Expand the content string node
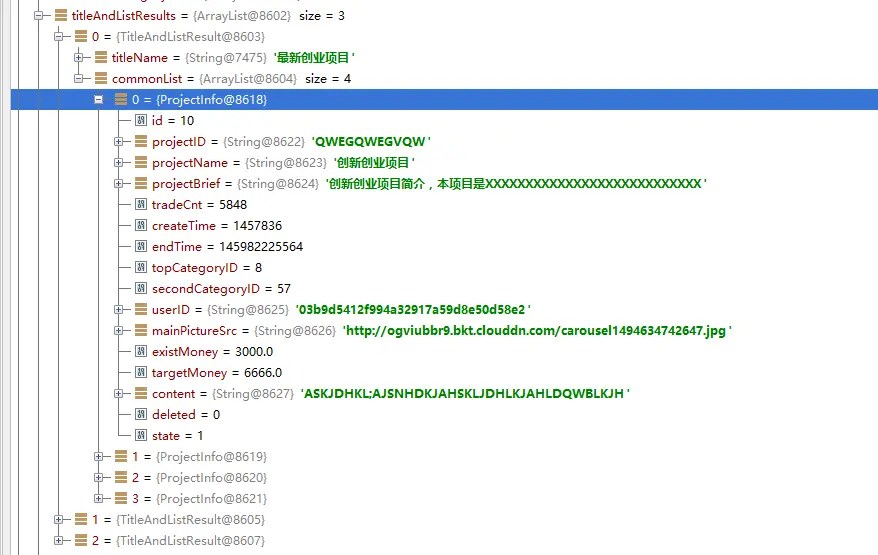Screen dimensions: 878x555 [x=119, y=394]
